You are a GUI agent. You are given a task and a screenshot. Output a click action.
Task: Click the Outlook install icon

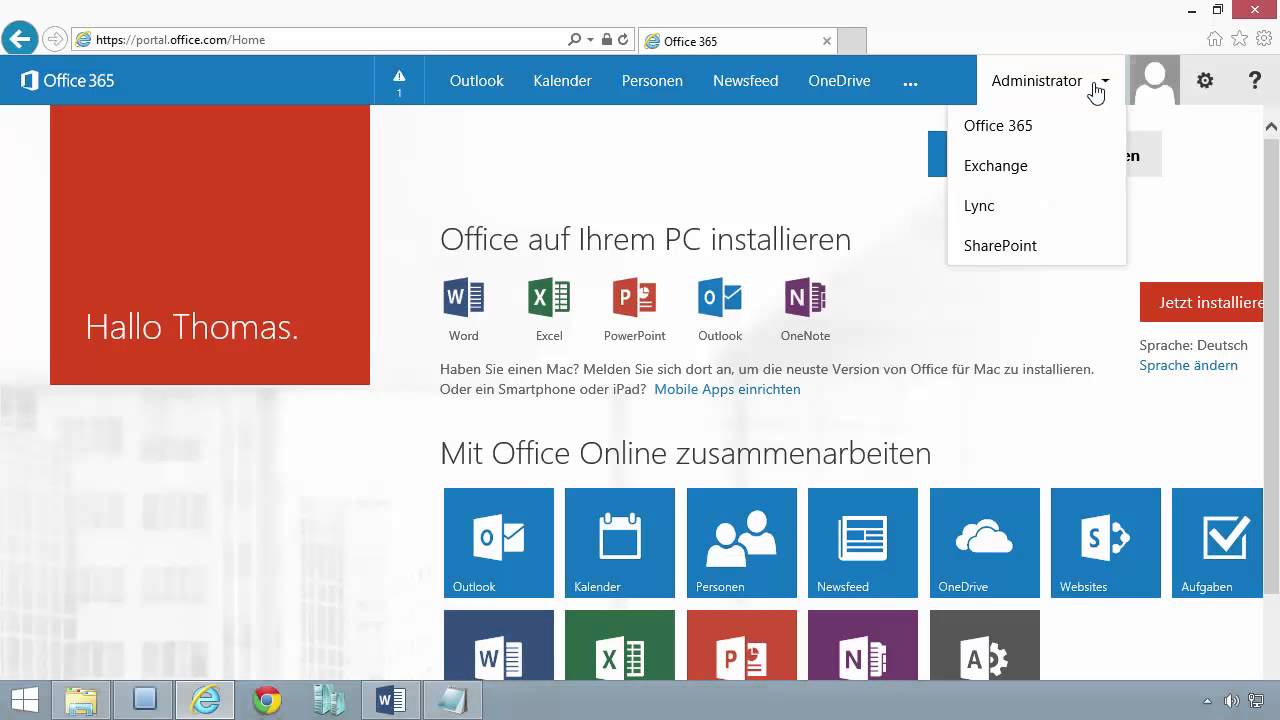click(x=720, y=298)
